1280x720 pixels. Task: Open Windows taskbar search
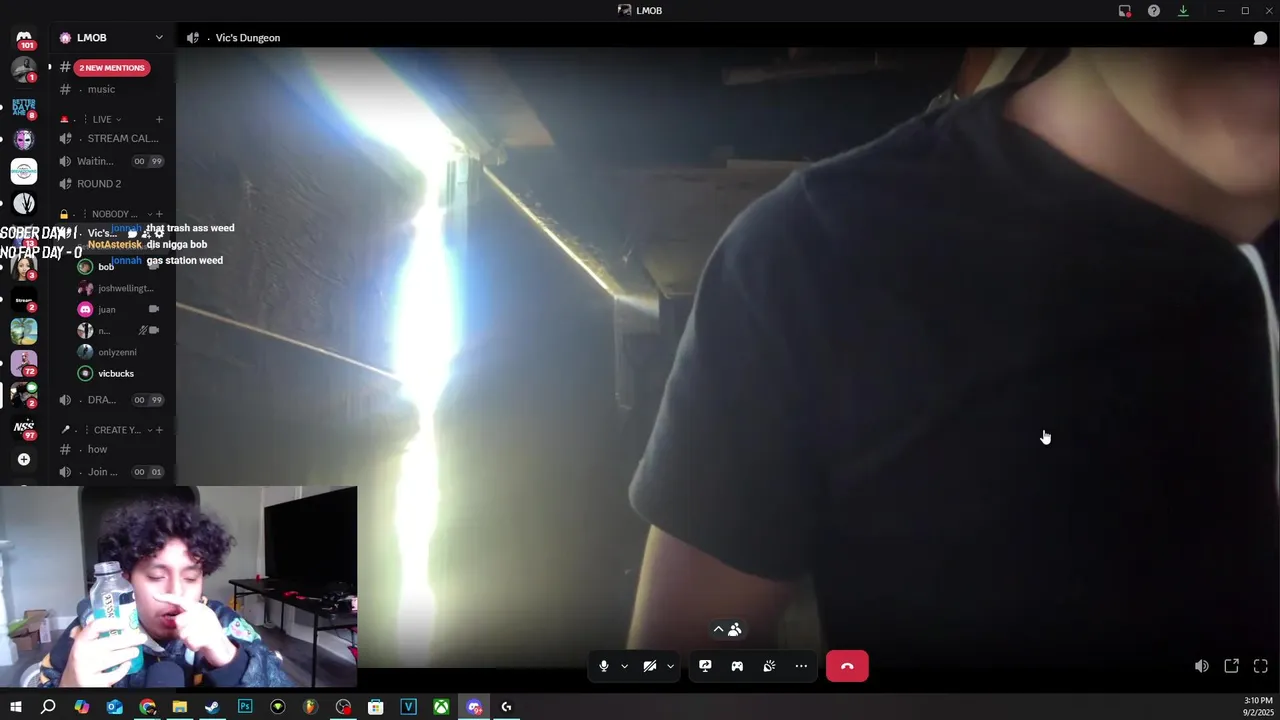tap(48, 707)
